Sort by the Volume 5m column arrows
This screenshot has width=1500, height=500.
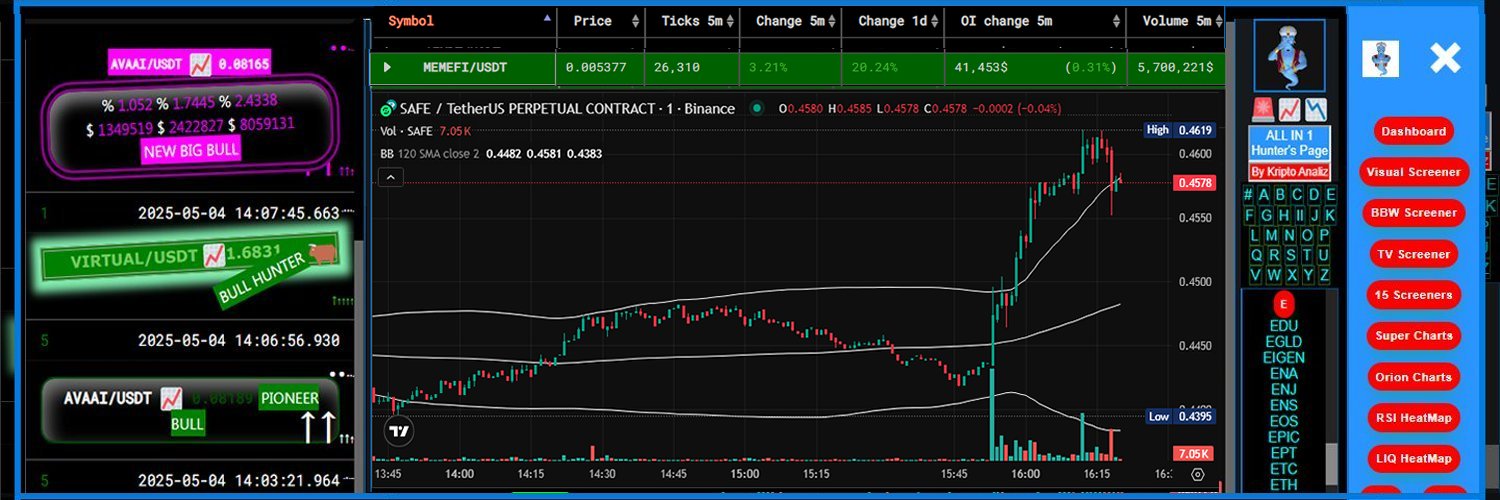tap(1220, 21)
